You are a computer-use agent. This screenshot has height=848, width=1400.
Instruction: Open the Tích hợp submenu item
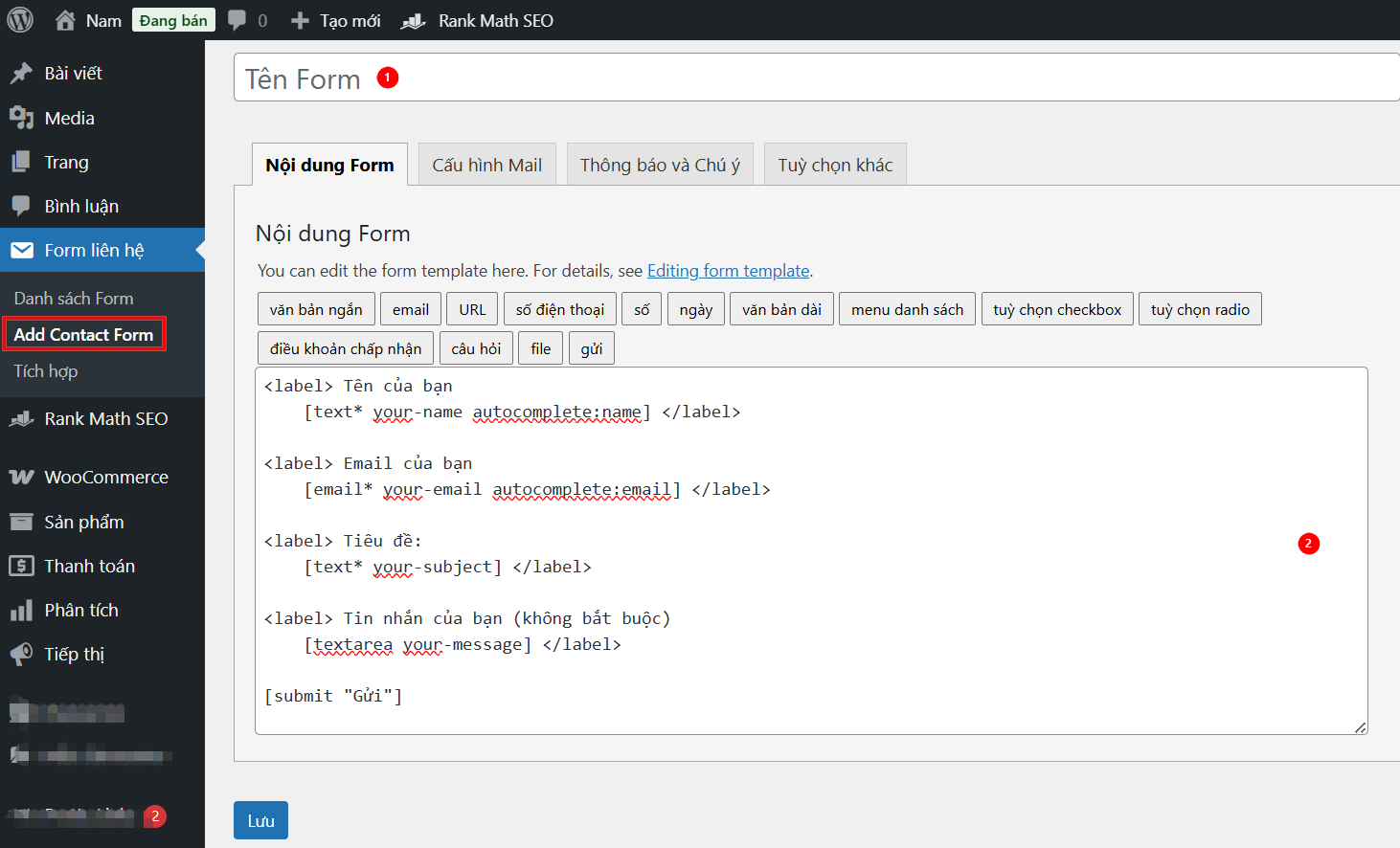tap(46, 371)
